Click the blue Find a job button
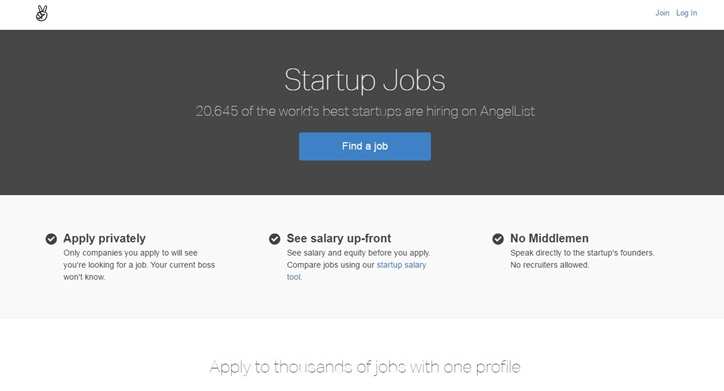Image resolution: width=724 pixels, height=391 pixels. [x=365, y=146]
